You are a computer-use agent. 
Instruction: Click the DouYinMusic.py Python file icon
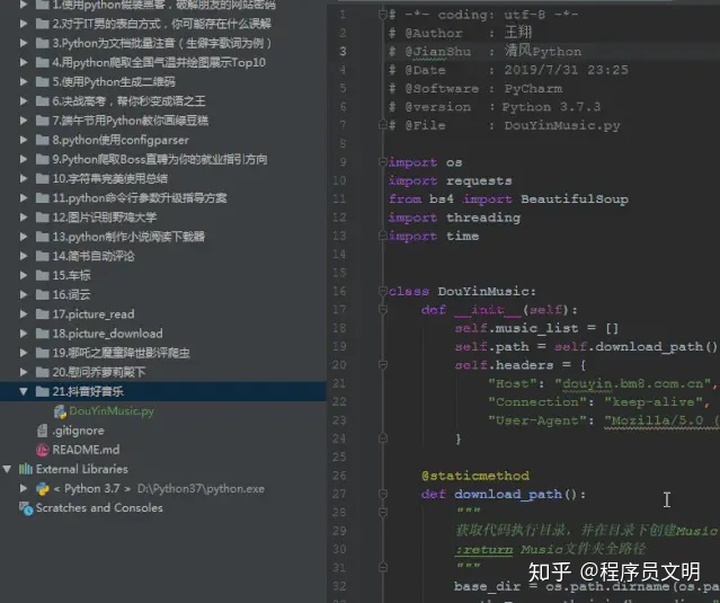[x=60, y=411]
